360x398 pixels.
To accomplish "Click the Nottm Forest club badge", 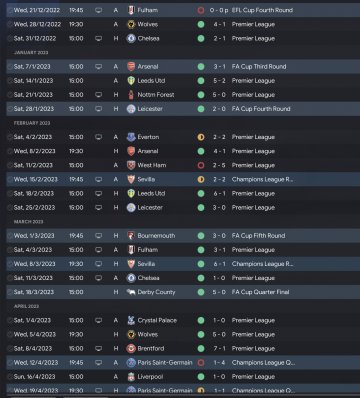I will (x=131, y=95).
